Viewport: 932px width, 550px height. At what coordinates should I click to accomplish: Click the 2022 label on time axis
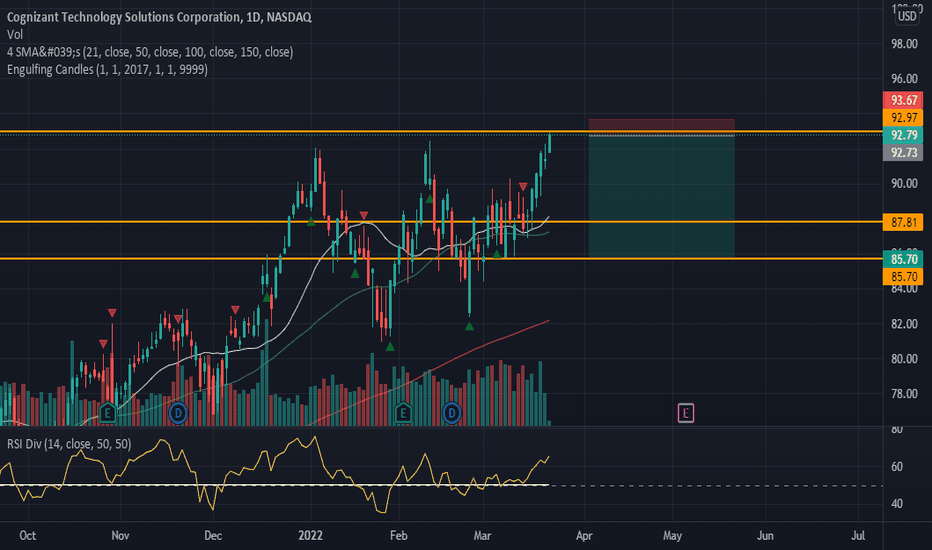coord(310,536)
